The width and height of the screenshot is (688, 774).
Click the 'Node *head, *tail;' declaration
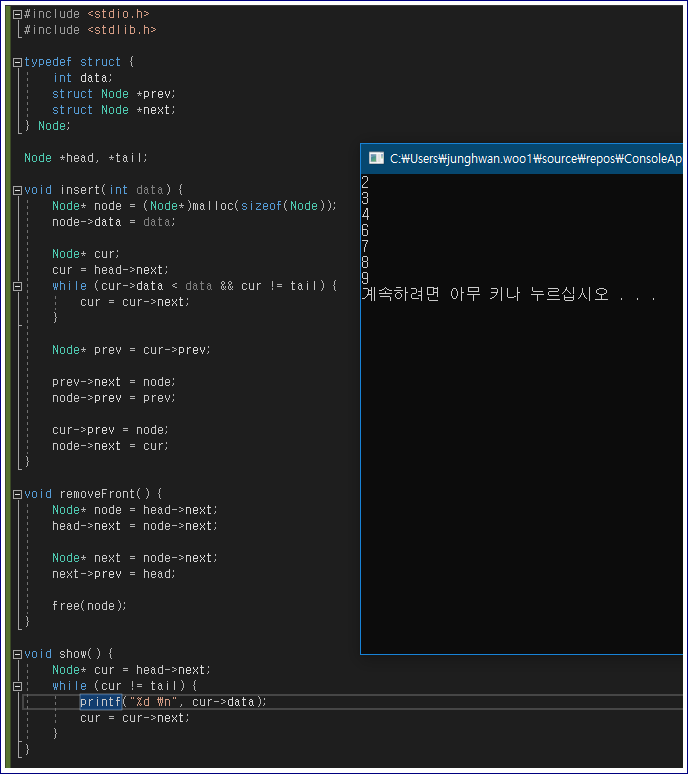click(86, 158)
